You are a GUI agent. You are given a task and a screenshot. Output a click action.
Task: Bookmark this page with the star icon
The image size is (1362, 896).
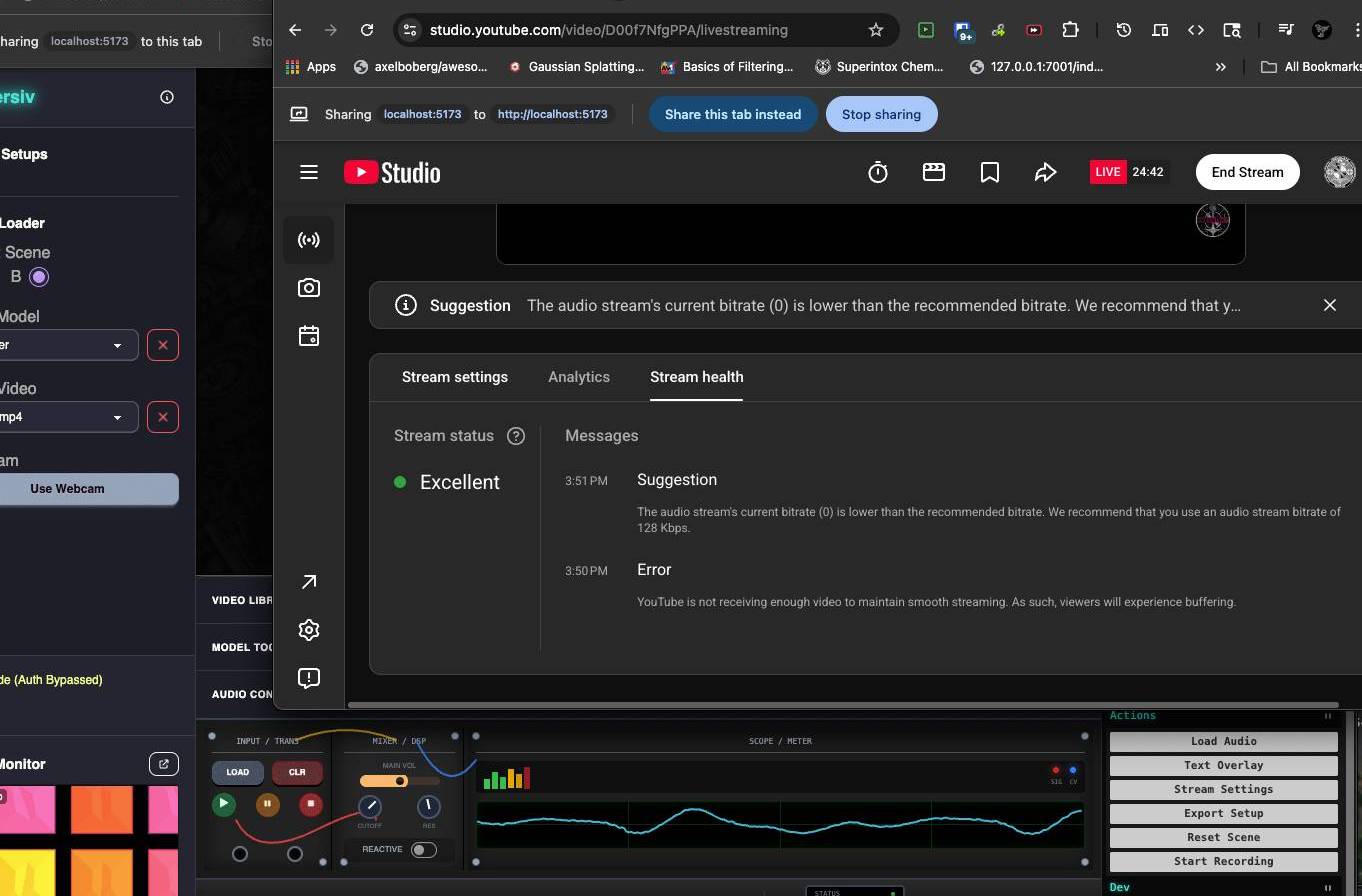point(876,30)
